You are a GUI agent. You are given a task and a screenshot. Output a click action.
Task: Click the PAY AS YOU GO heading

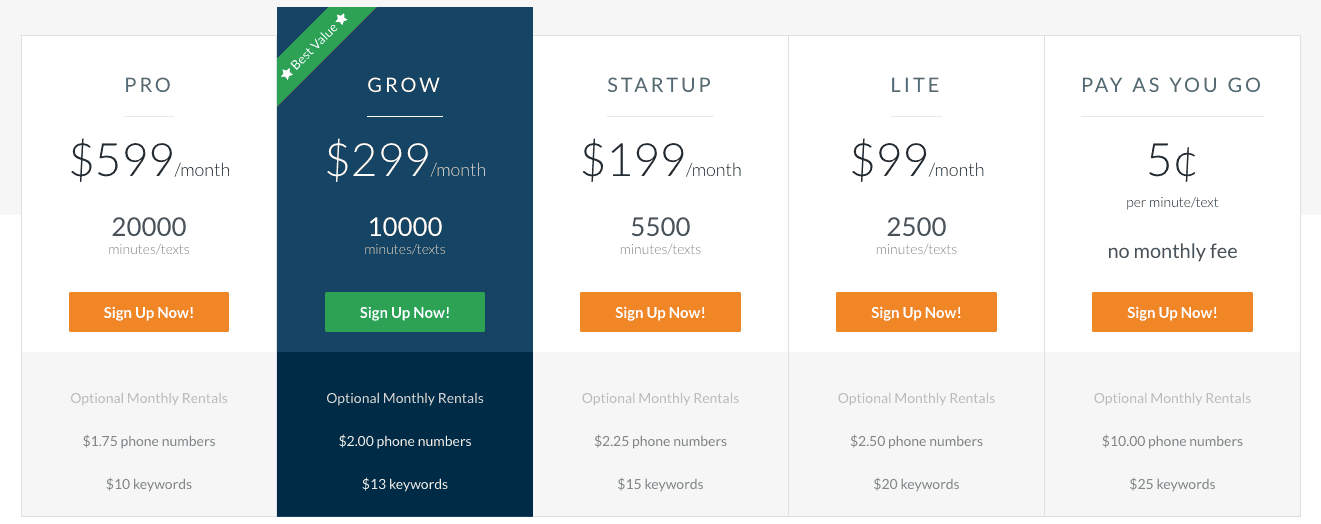point(1172,85)
